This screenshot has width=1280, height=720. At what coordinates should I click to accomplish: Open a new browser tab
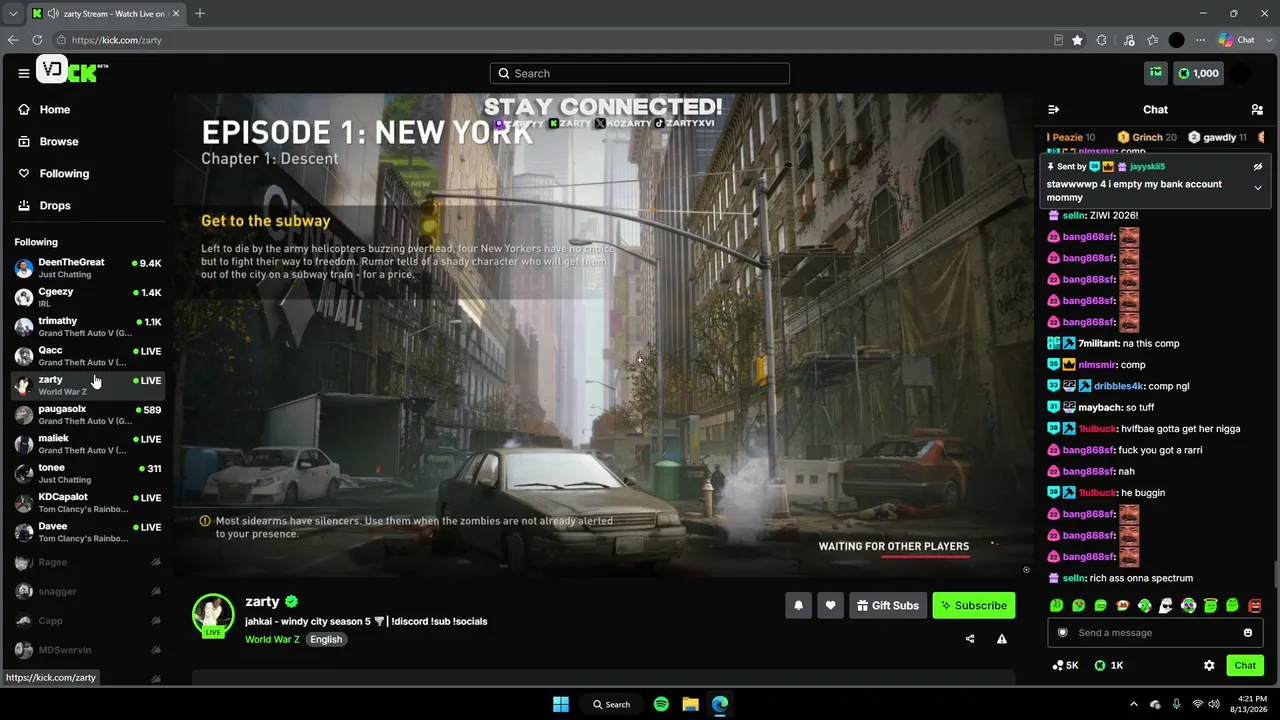[x=200, y=14]
